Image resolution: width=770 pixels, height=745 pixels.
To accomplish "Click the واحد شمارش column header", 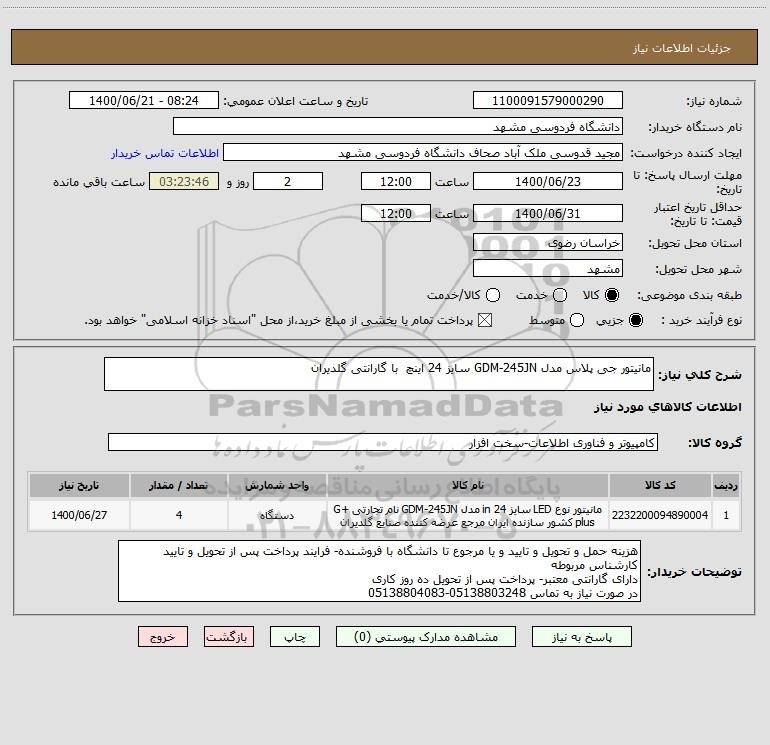I will pos(277,485).
